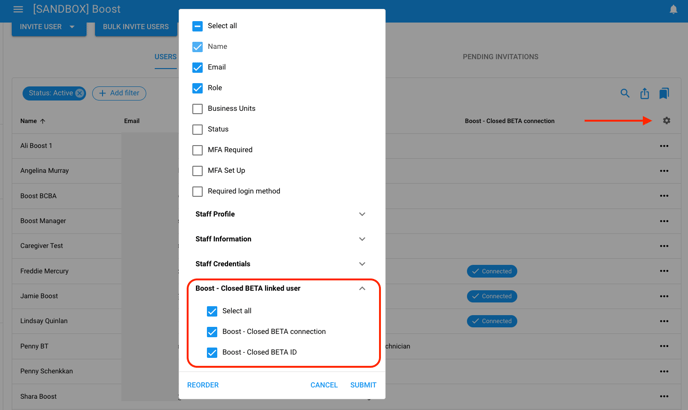Open the three-dot menu for Ali Boost 1
This screenshot has width=688, height=410.
664,146
